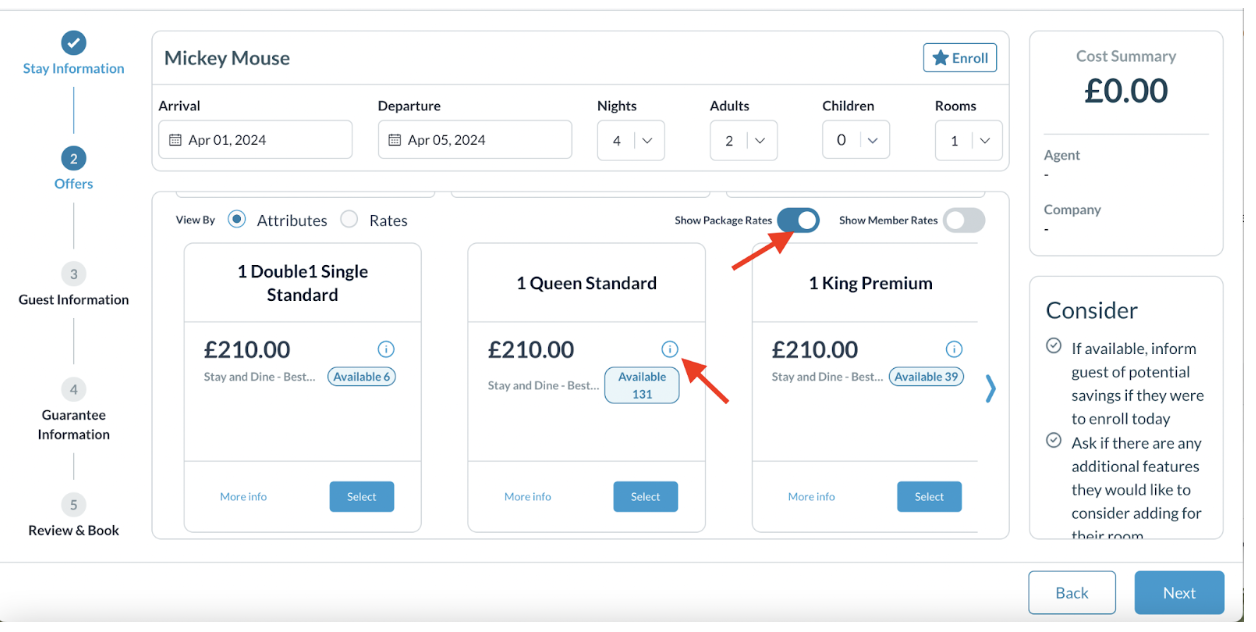1256x632 pixels.
Task: Click the info icon on 1 King Premium
Action: coord(954,349)
